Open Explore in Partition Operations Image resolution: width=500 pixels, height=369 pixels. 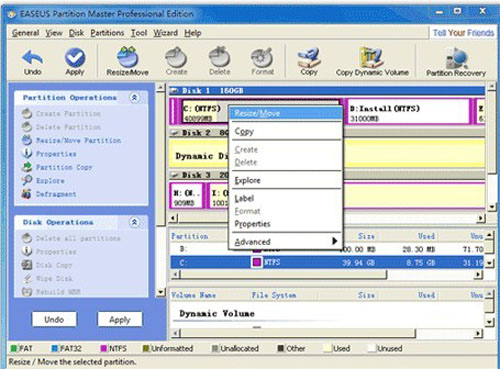click(x=43, y=180)
